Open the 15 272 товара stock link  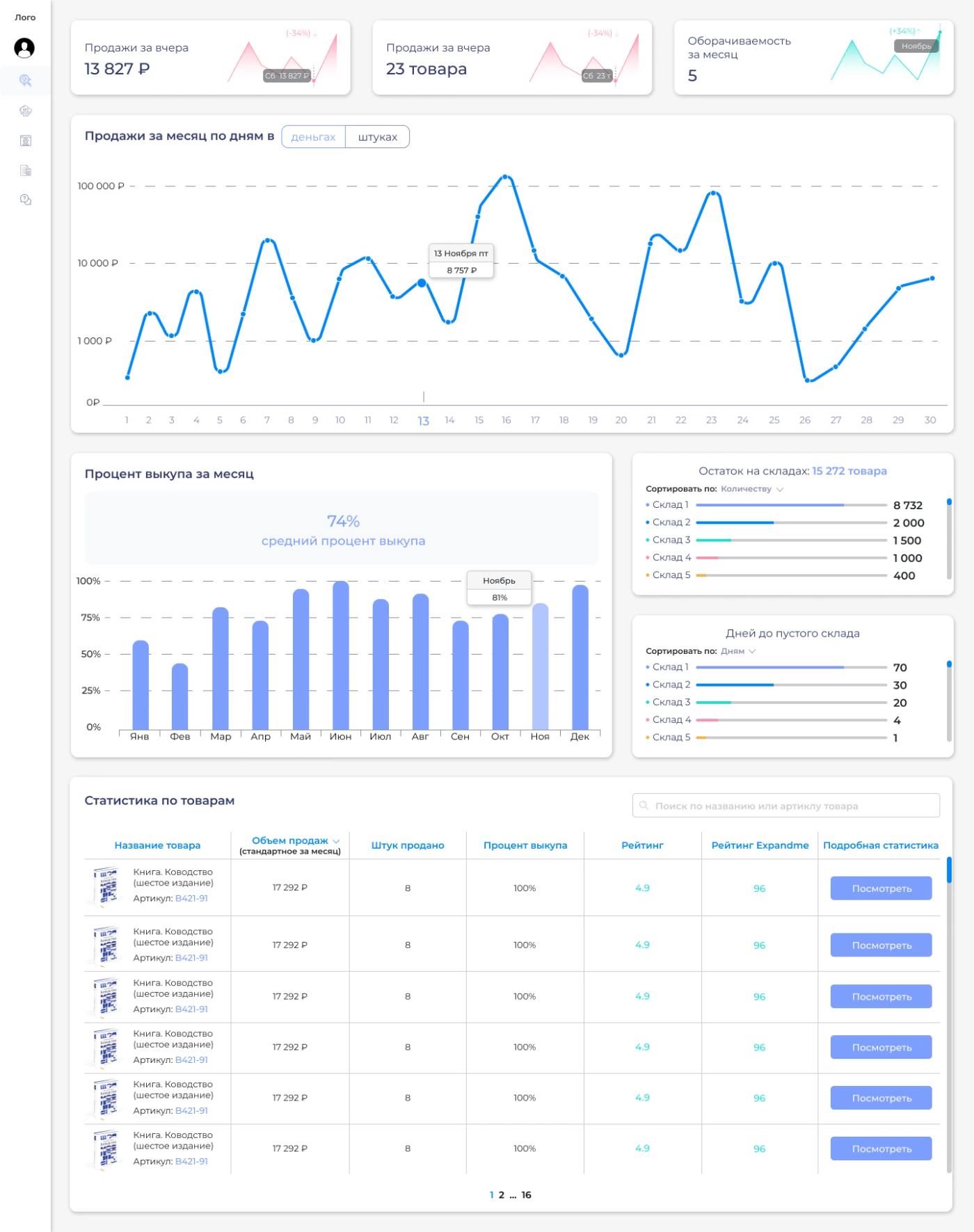pos(849,471)
